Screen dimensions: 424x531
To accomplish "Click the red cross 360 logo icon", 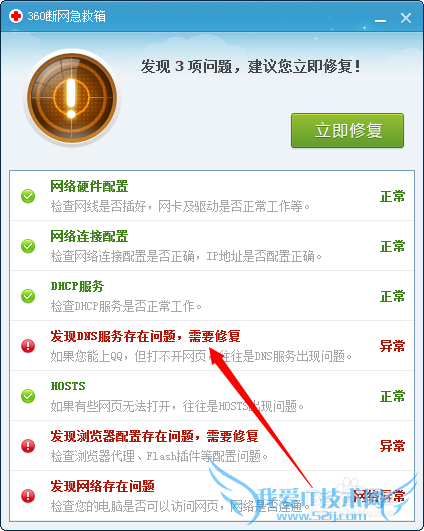I will click(15, 16).
